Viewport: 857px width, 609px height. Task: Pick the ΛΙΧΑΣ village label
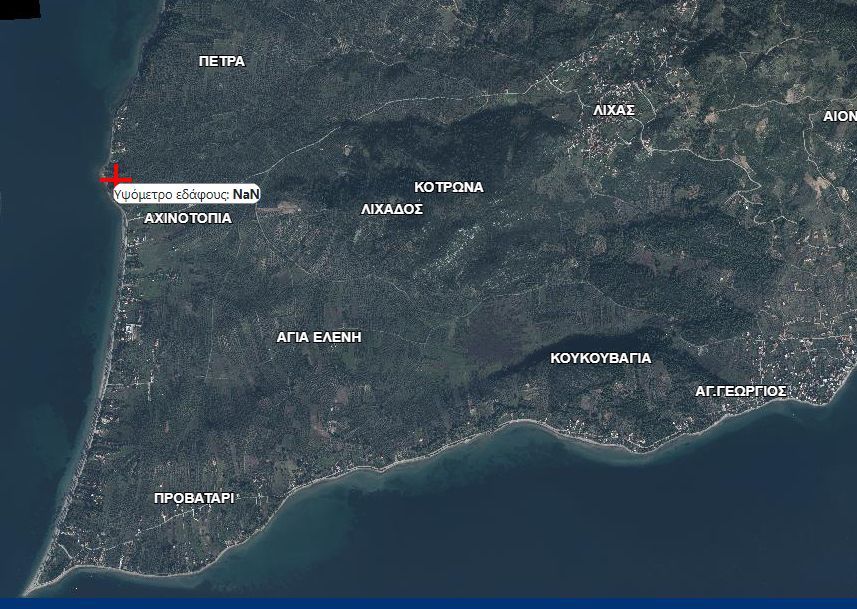613,110
